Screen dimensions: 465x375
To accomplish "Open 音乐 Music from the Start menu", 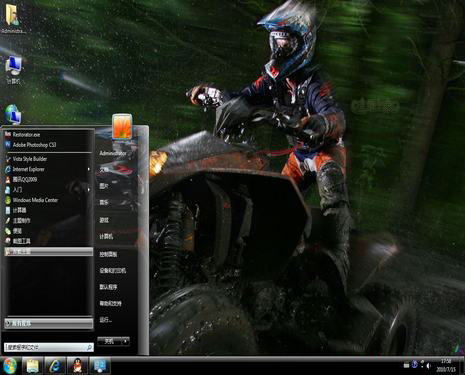I will pyautogui.click(x=104, y=202).
